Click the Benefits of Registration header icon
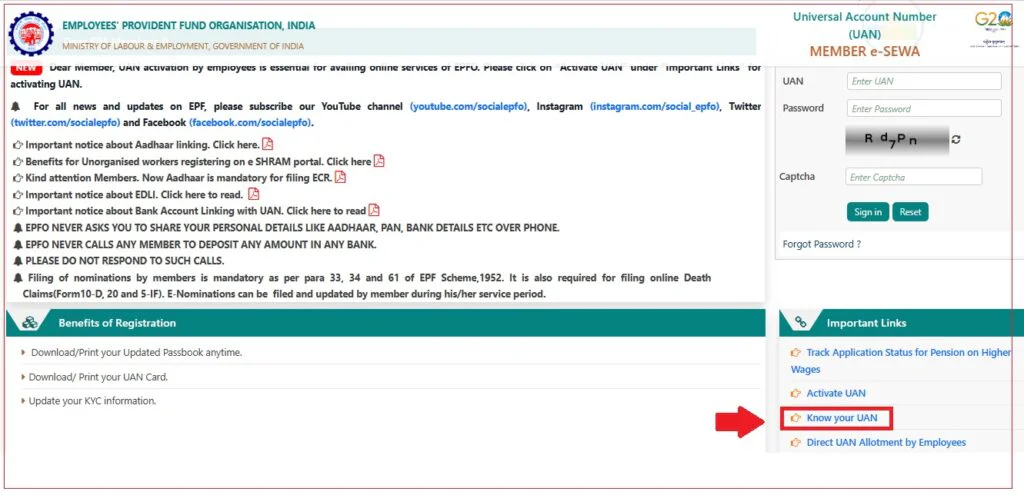 pyautogui.click(x=29, y=323)
